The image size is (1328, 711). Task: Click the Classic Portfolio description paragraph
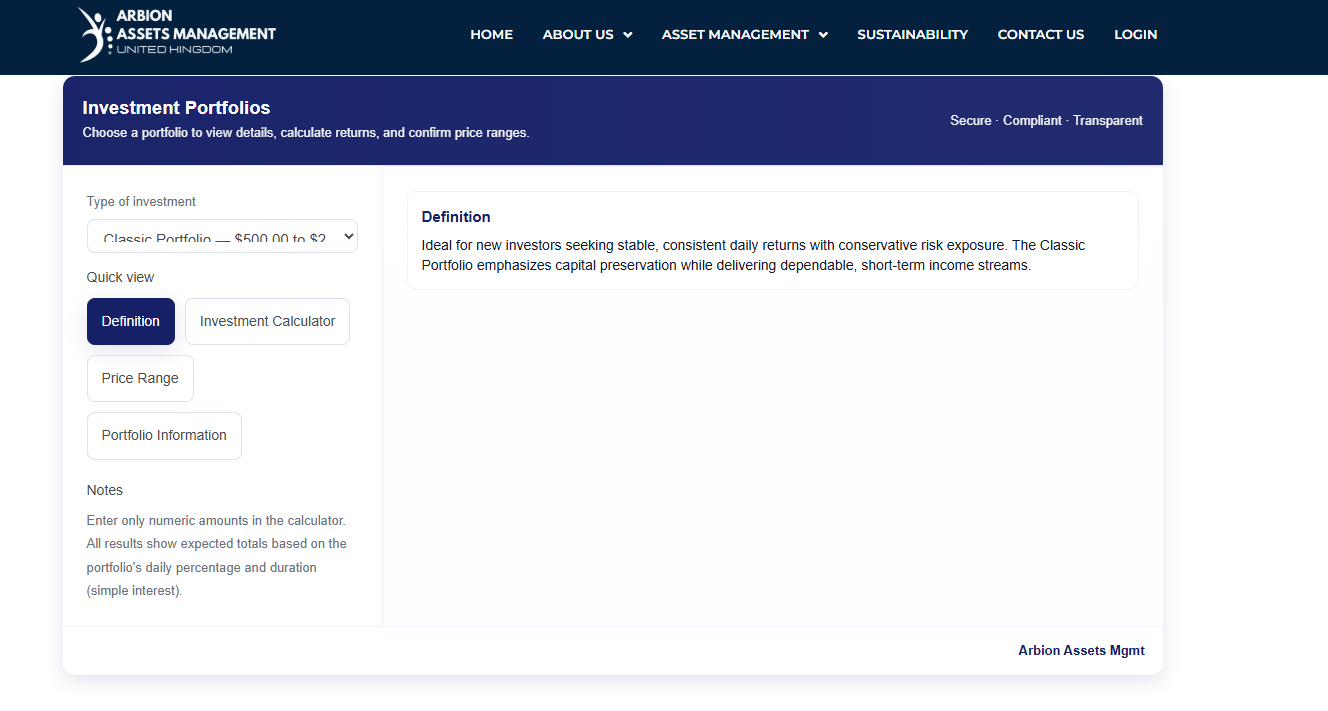tap(752, 255)
